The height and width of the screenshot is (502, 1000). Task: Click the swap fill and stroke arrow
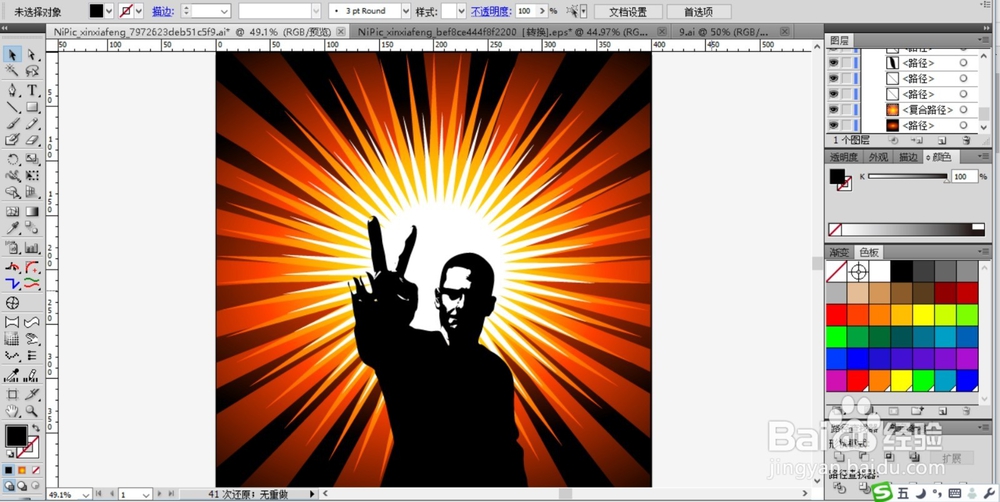click(x=36, y=427)
